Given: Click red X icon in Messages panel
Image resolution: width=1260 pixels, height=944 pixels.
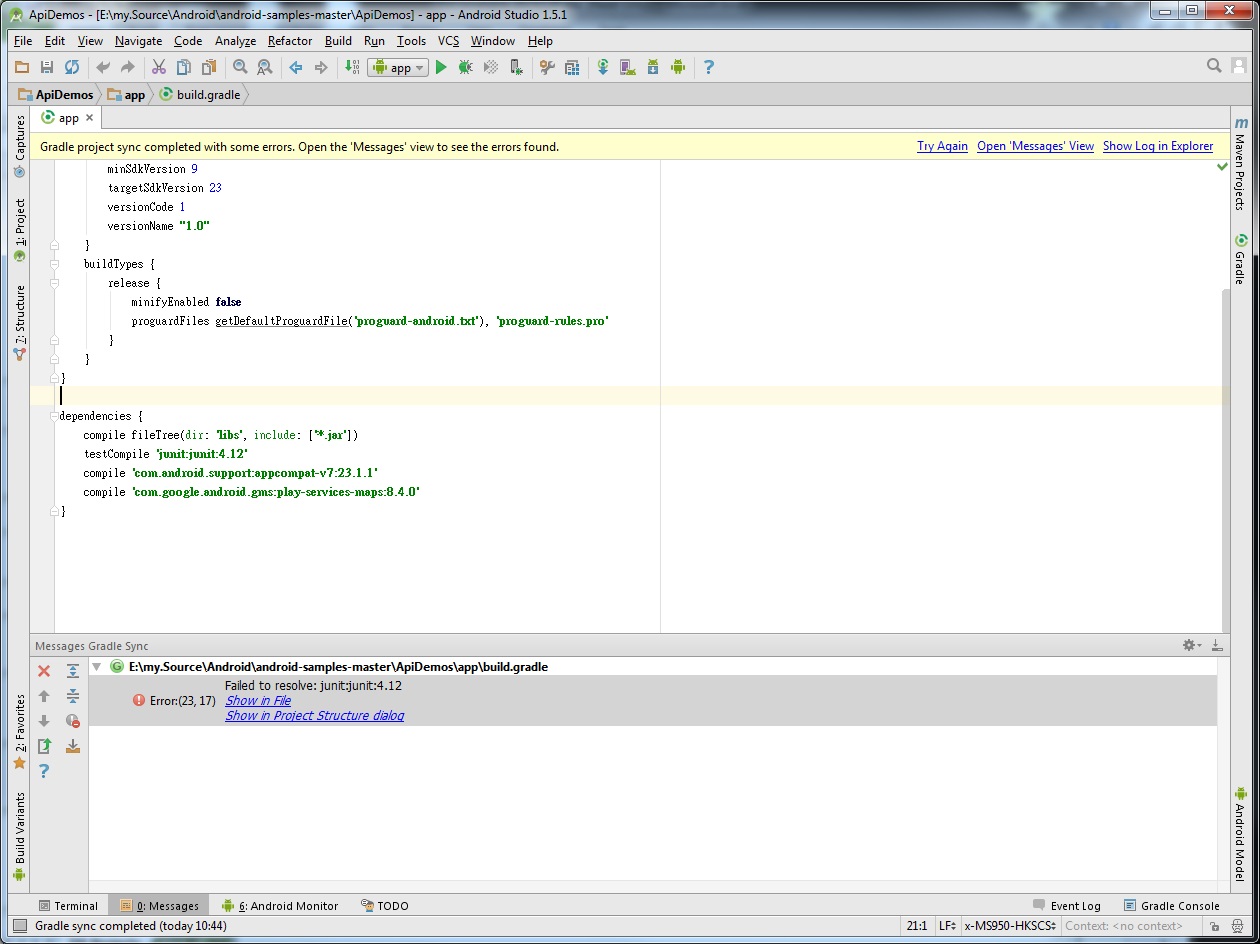Looking at the screenshot, I should (44, 671).
